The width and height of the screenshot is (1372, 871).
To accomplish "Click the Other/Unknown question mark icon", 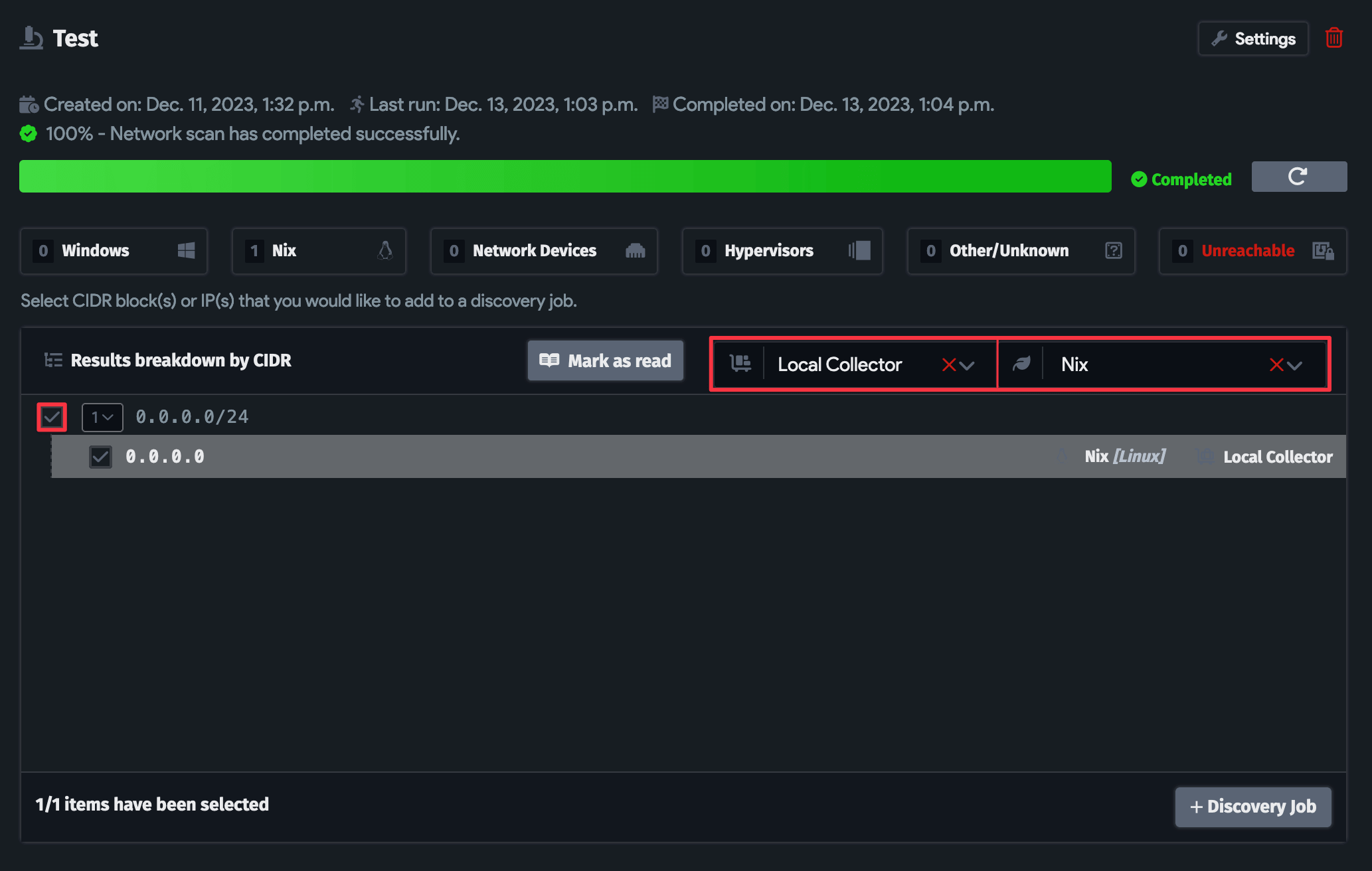I will coord(1114,250).
